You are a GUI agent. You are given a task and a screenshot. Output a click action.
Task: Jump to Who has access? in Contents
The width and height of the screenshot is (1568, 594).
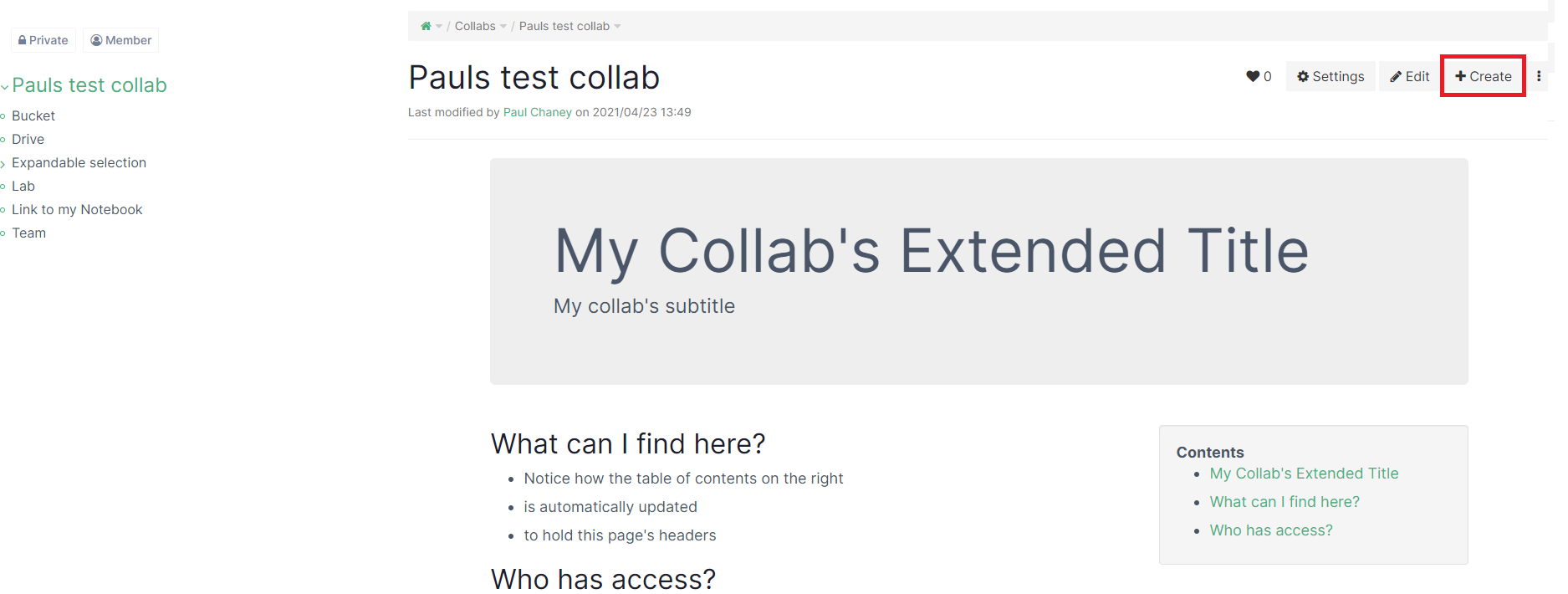[x=1271, y=530]
